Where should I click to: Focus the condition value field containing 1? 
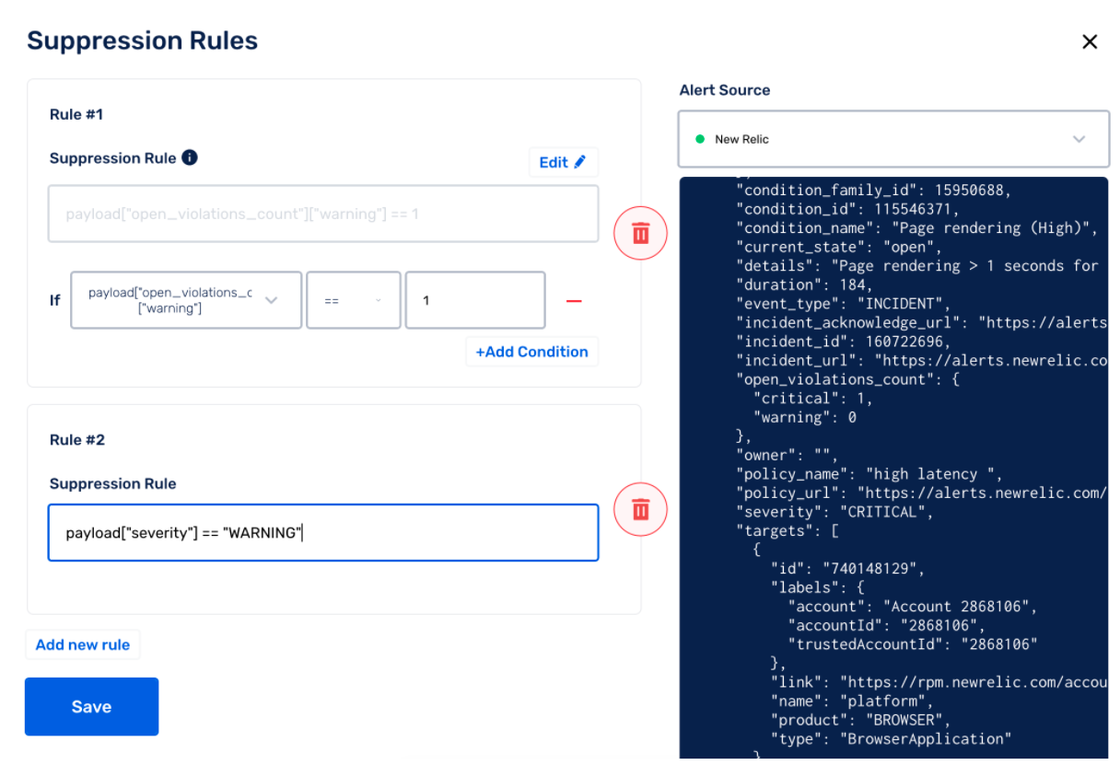(475, 300)
